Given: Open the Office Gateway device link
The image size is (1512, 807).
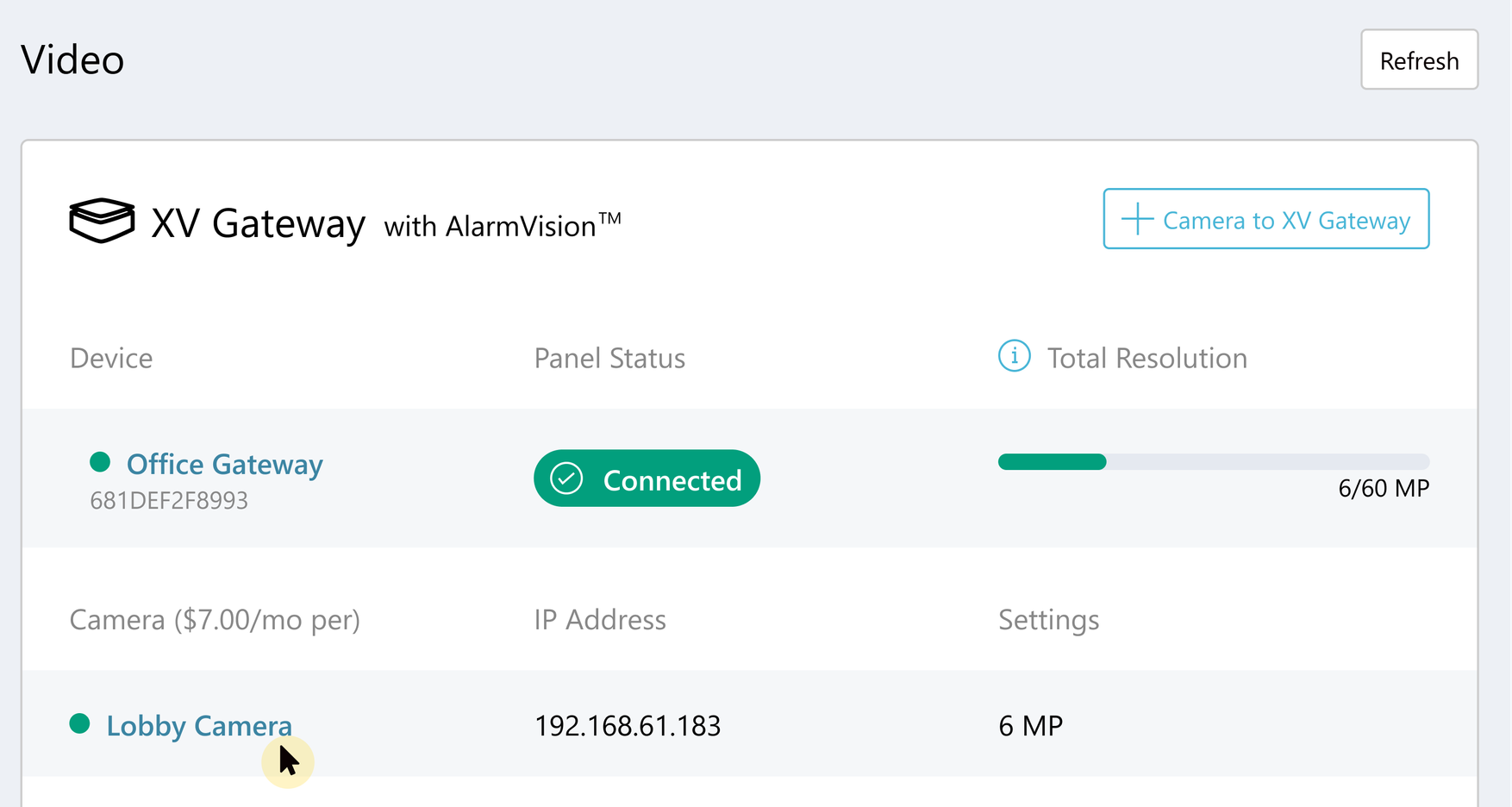Looking at the screenshot, I should [224, 464].
